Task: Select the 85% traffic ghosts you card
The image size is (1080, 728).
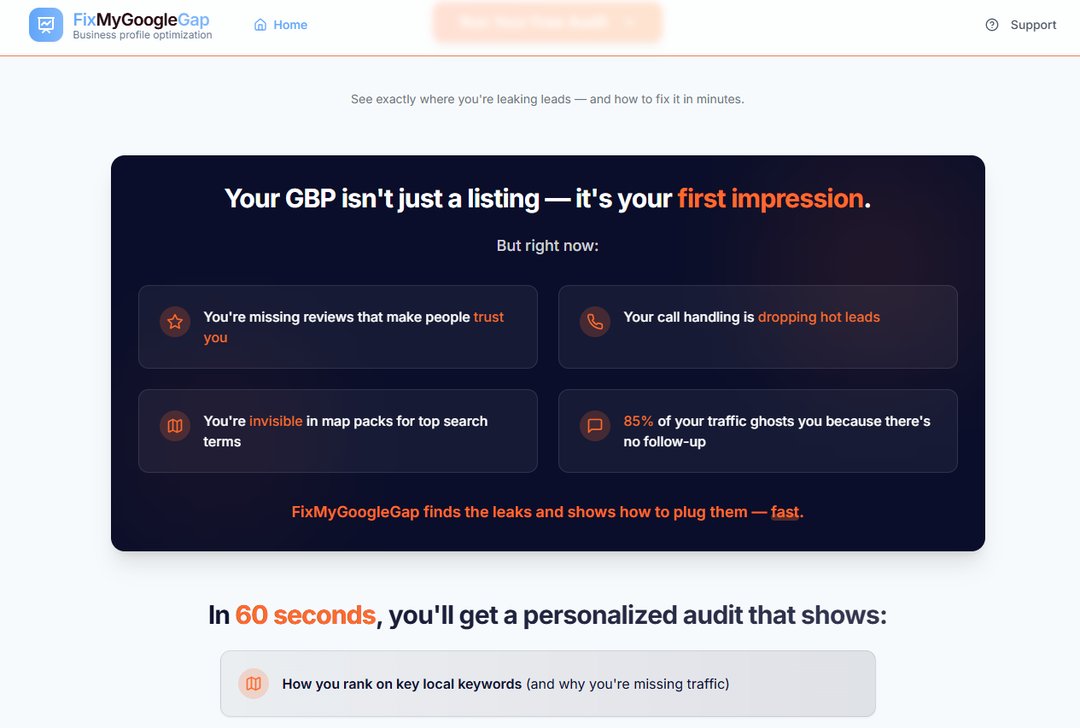Action: 757,431
